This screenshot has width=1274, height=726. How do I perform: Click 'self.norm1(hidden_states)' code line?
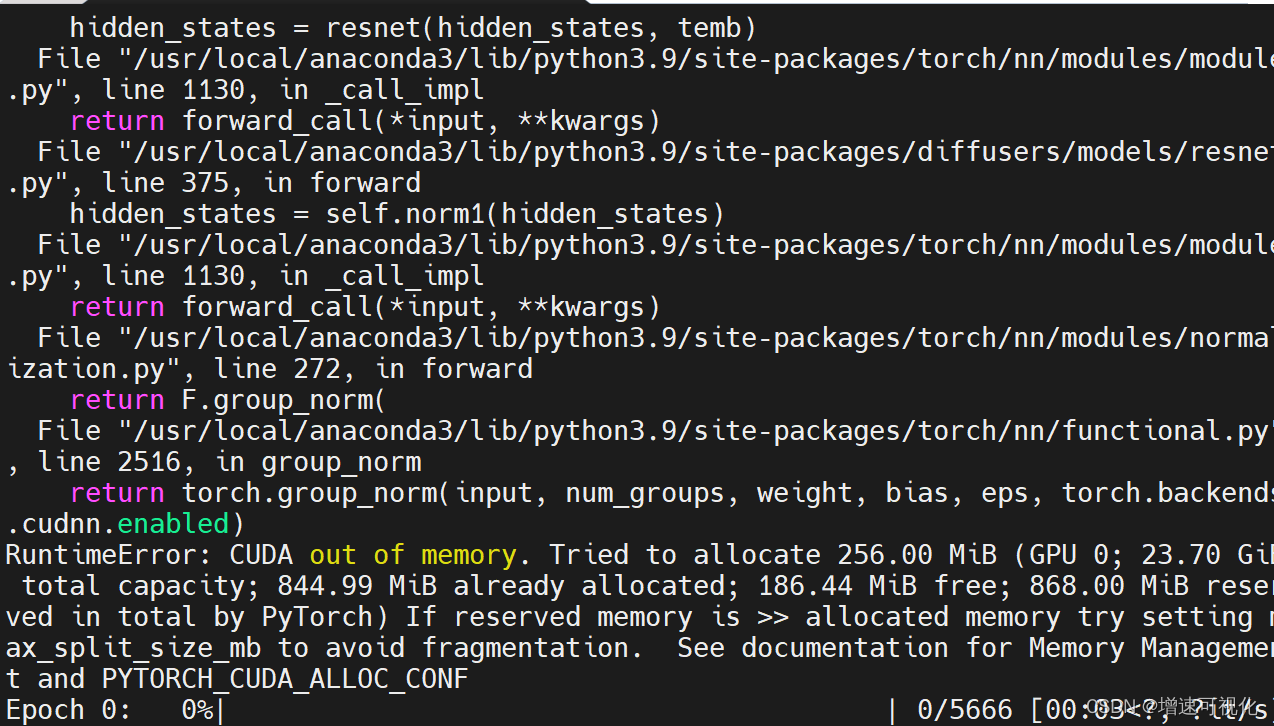(x=525, y=214)
